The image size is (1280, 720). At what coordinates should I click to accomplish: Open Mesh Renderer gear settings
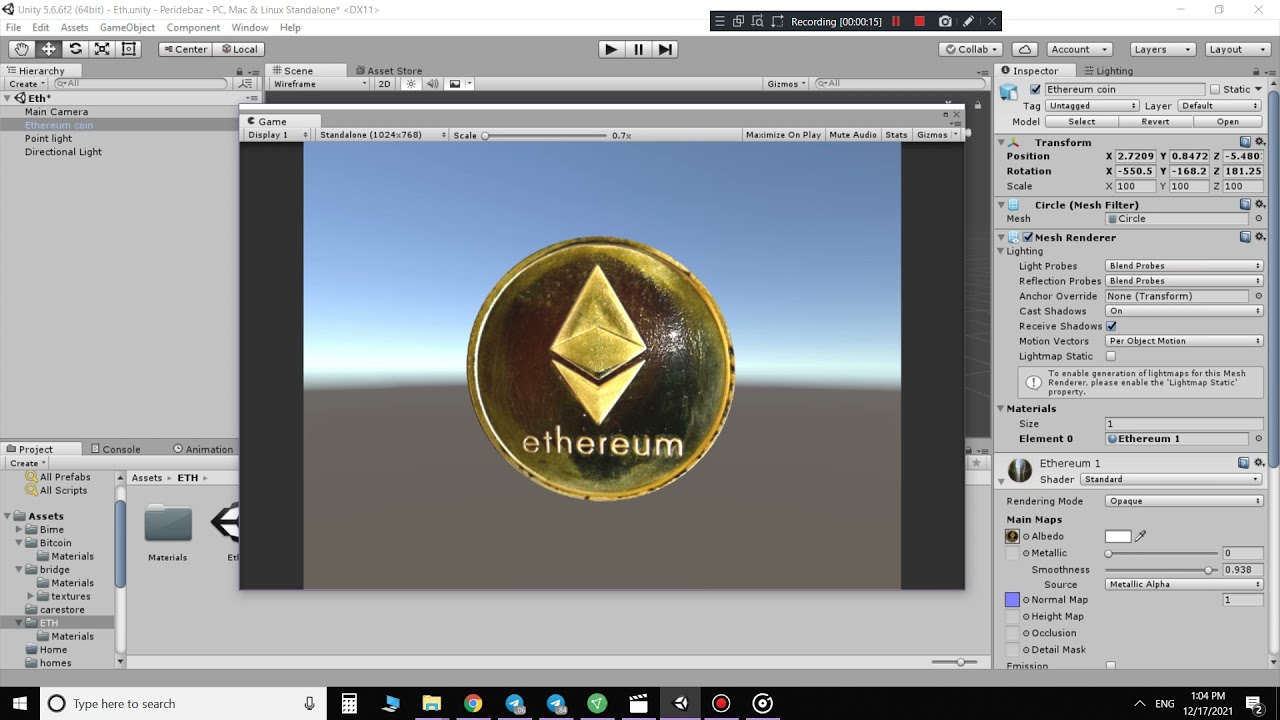tap(1260, 237)
